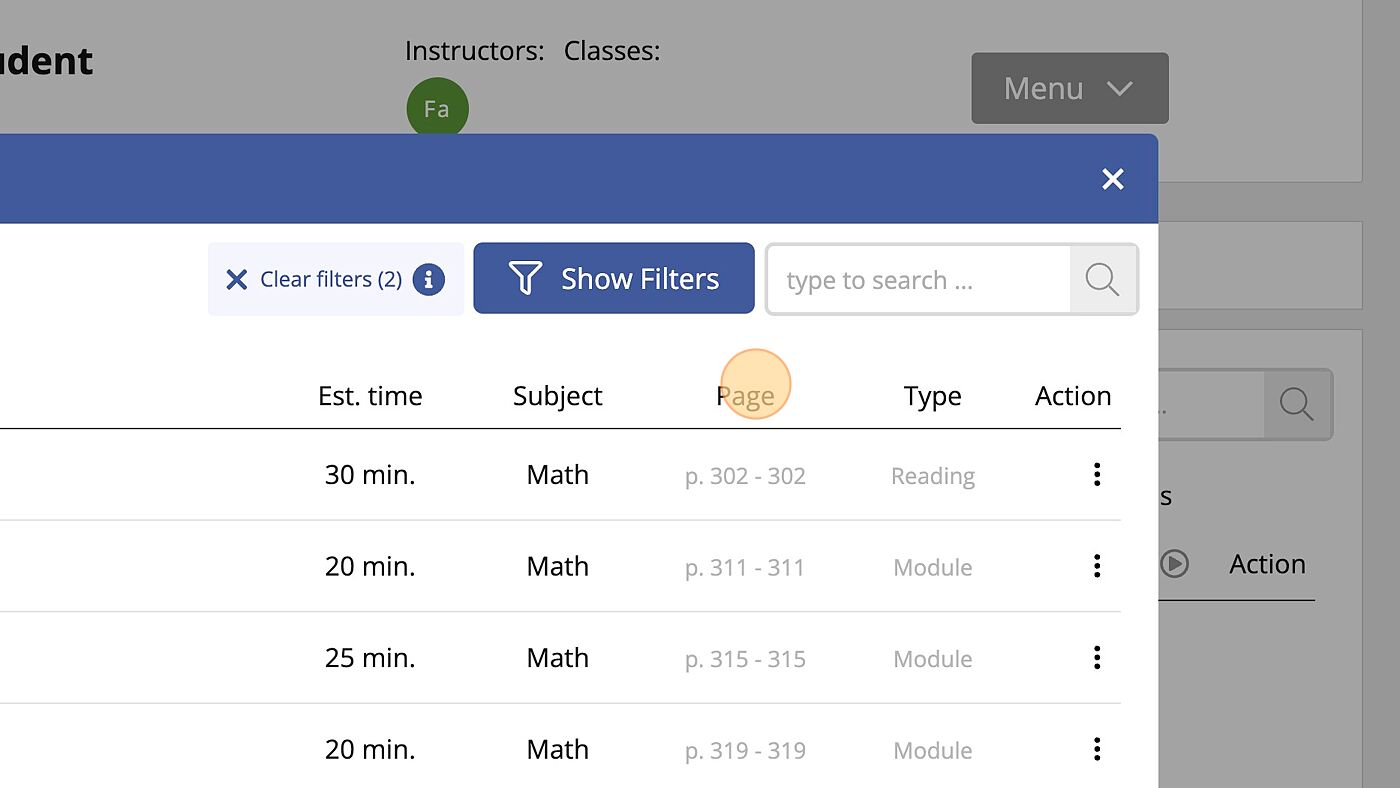Open action menu for page 302 Reading row

(1097, 475)
